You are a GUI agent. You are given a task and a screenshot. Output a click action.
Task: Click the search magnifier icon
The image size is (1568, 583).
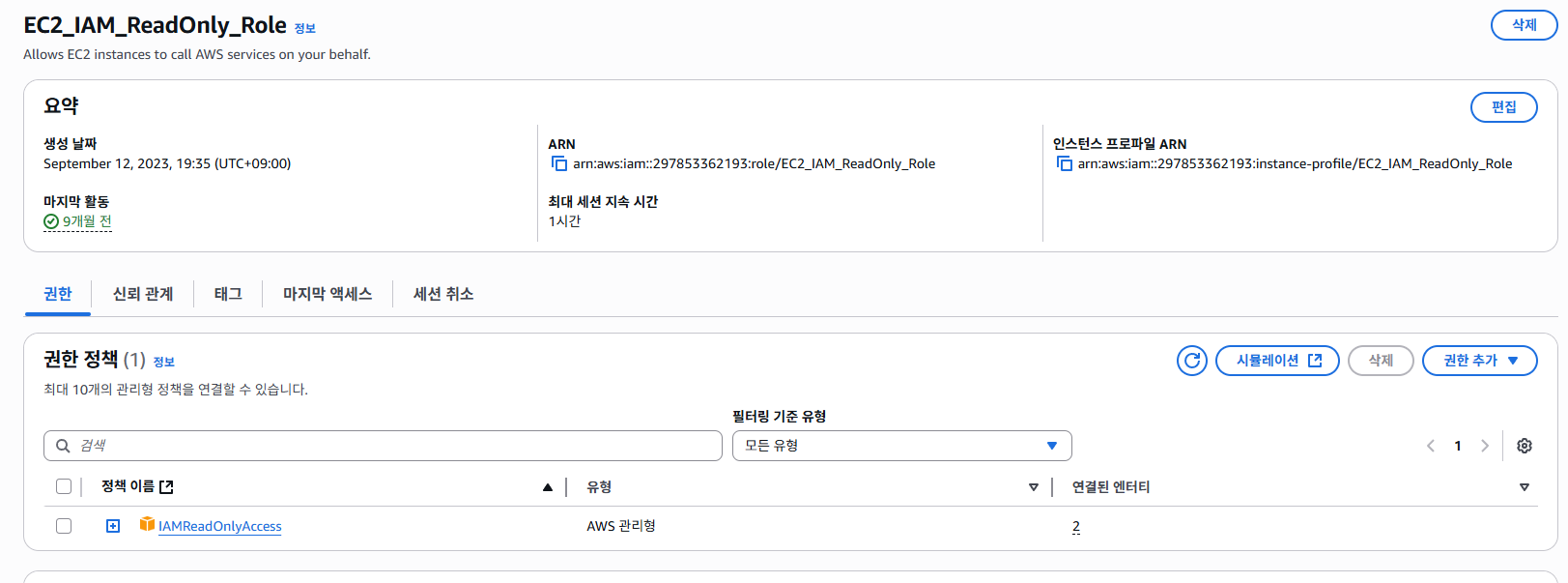click(x=63, y=446)
